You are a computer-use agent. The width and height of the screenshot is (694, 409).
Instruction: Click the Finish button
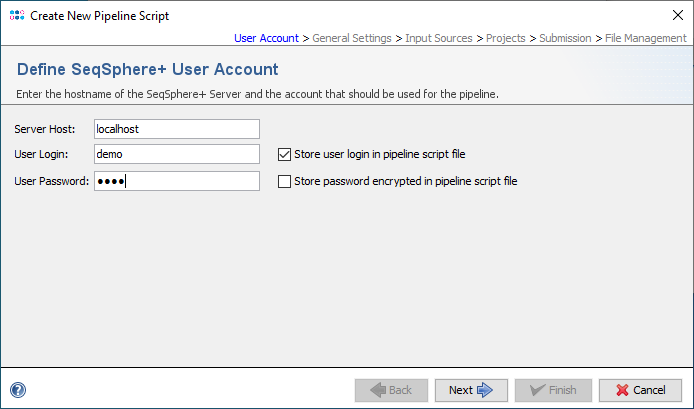553,390
